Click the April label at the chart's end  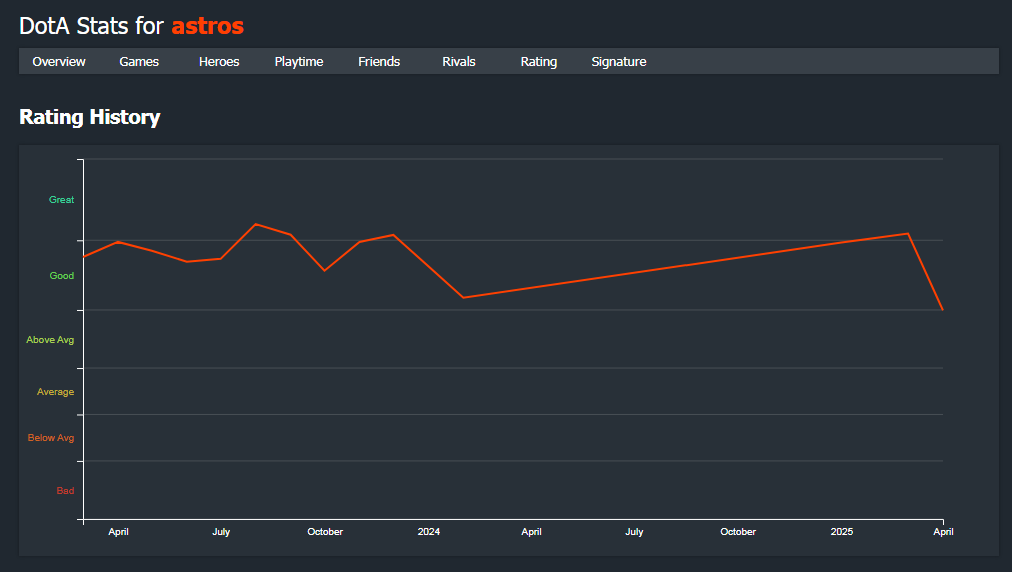[x=943, y=531]
